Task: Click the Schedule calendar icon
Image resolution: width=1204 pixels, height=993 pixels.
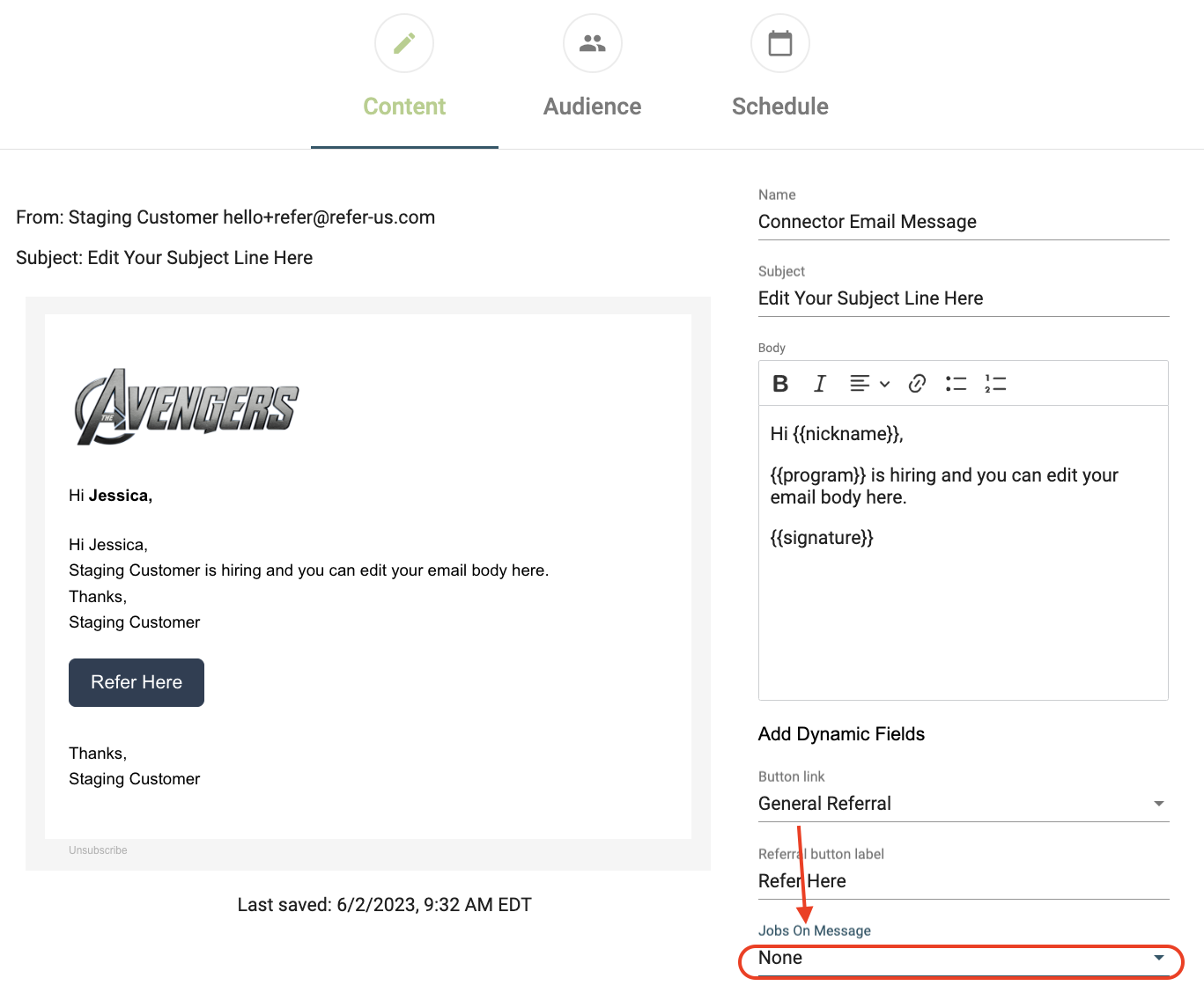Action: pyautogui.click(x=780, y=43)
